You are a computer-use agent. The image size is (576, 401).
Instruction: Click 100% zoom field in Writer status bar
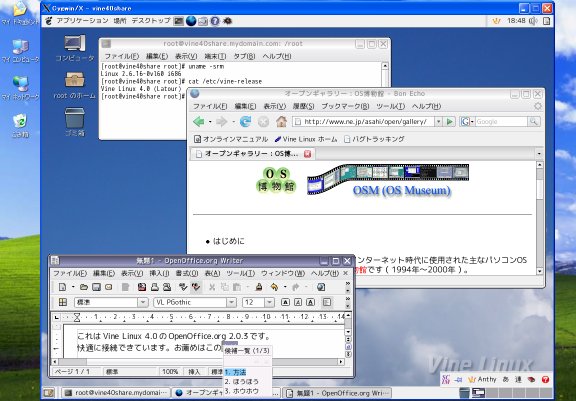pyautogui.click(x=170, y=372)
